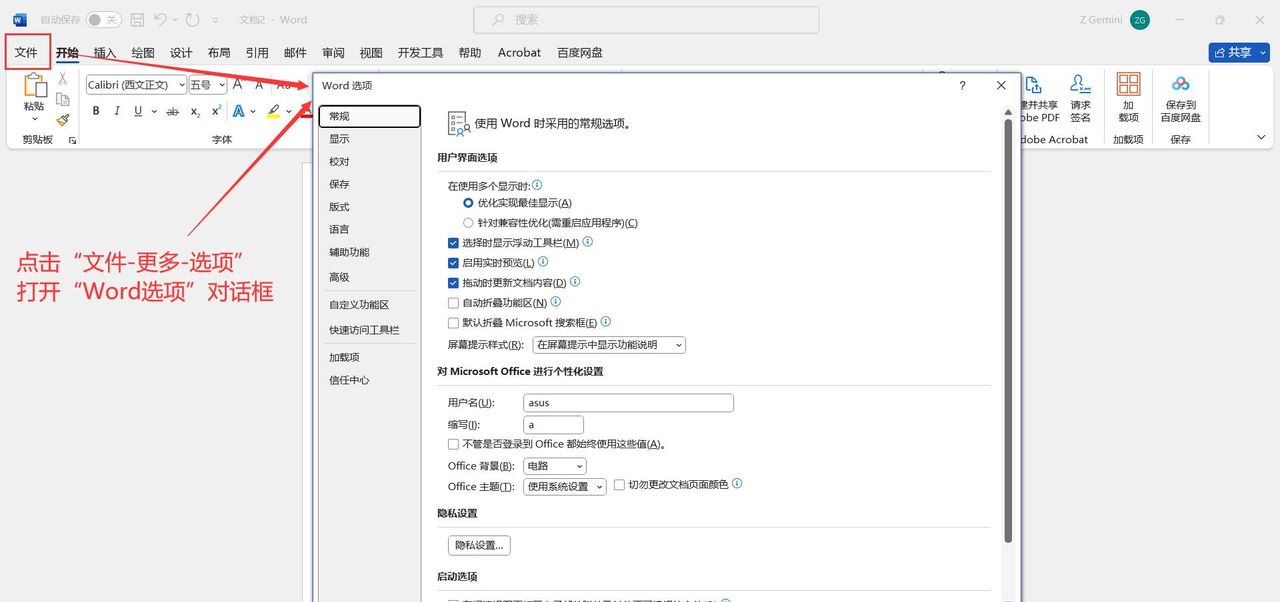Viewport: 1280px width, 602px height.
Task: Enable 默认折叠 Microsoft 搜索框 checkbox
Action: [x=454, y=323]
